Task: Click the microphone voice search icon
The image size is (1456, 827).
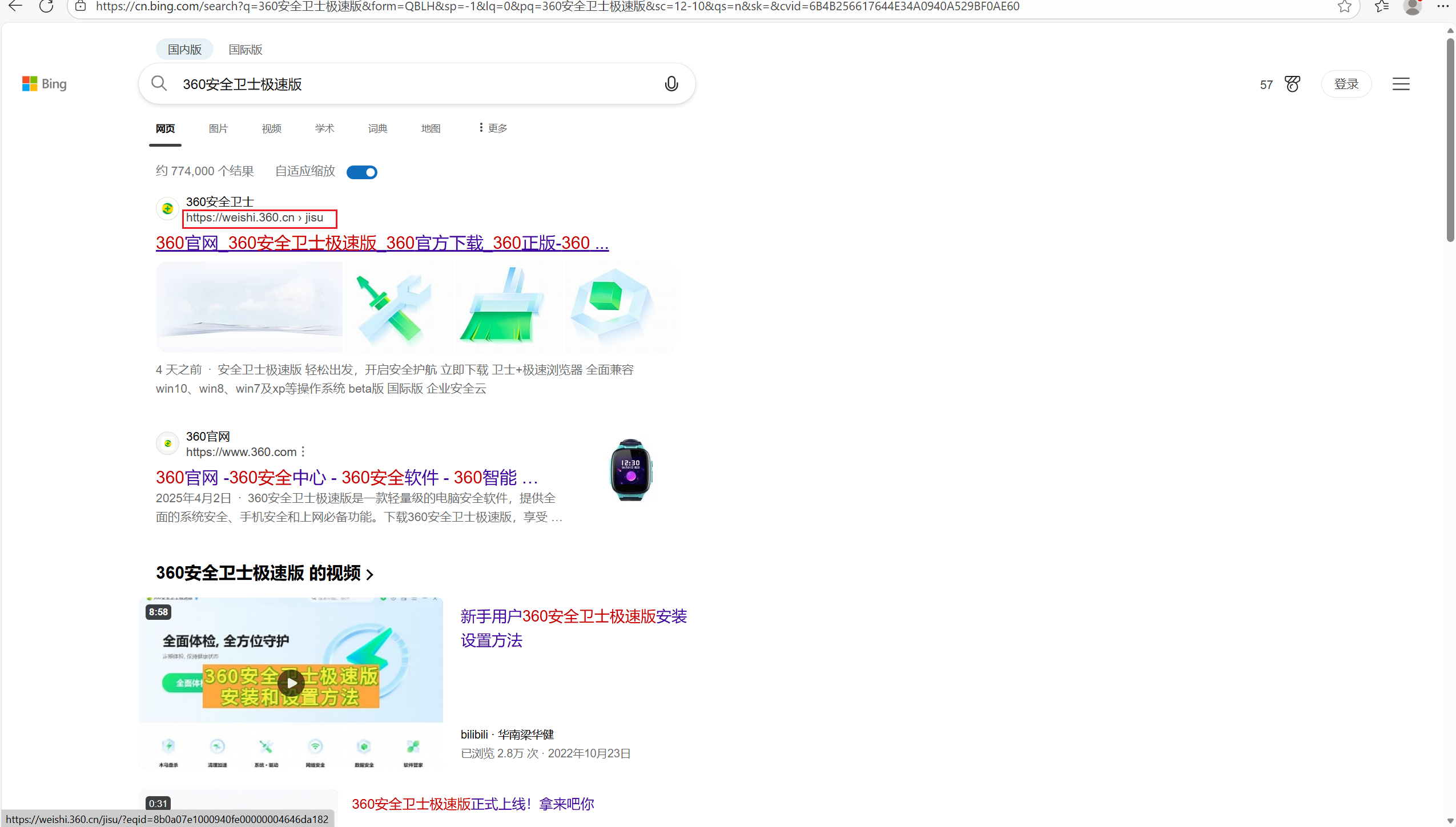Action: coord(671,84)
